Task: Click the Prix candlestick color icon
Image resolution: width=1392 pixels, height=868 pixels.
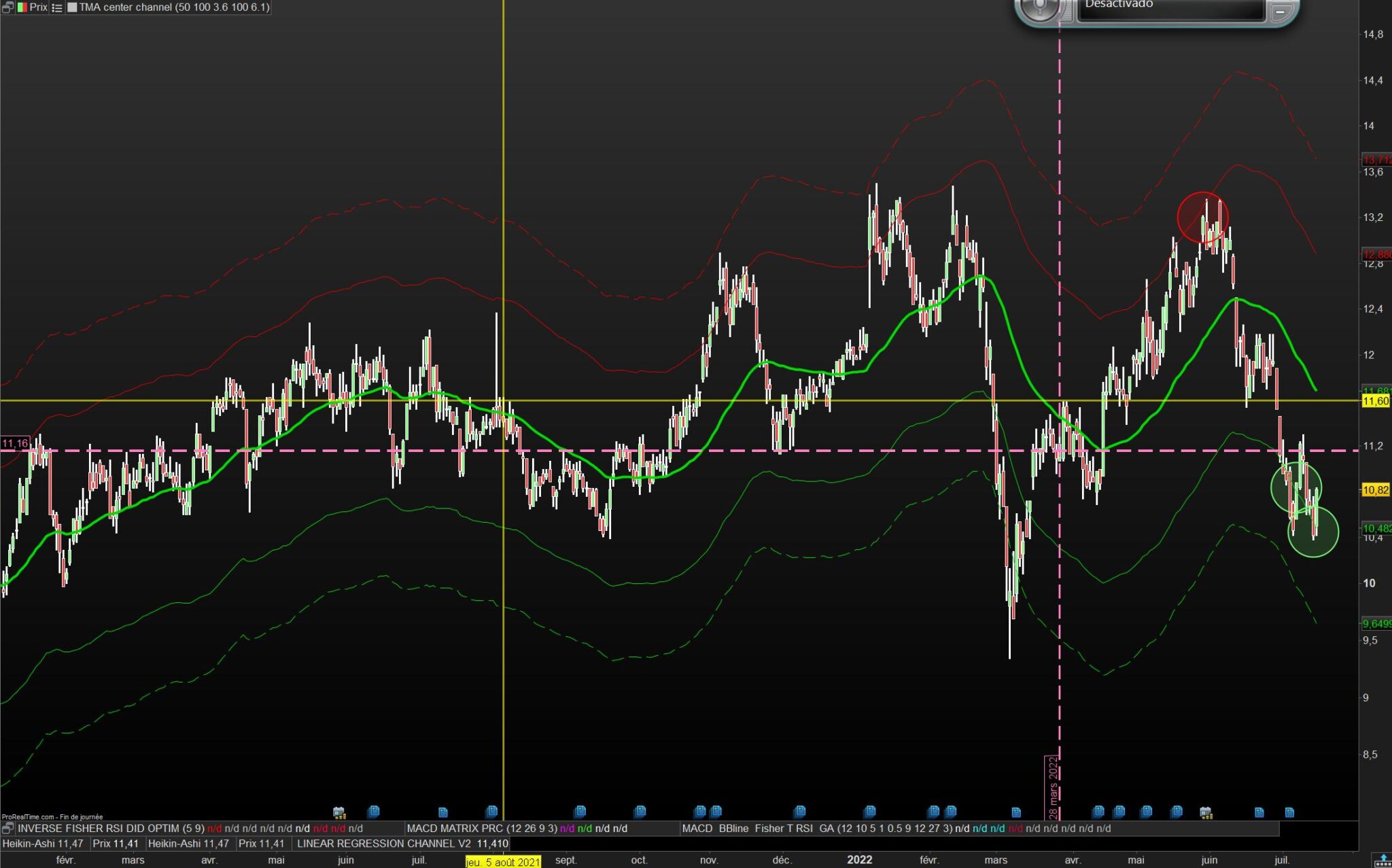Action: (x=22, y=7)
